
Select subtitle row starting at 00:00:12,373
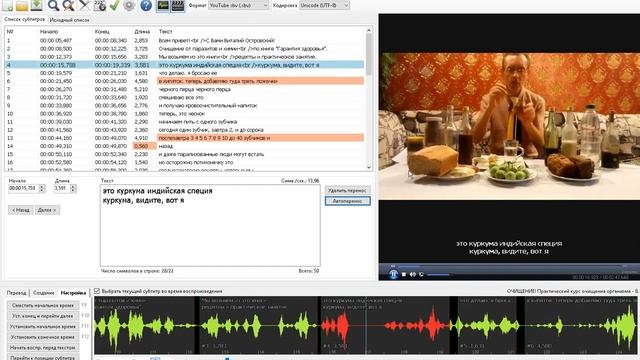click(184, 57)
